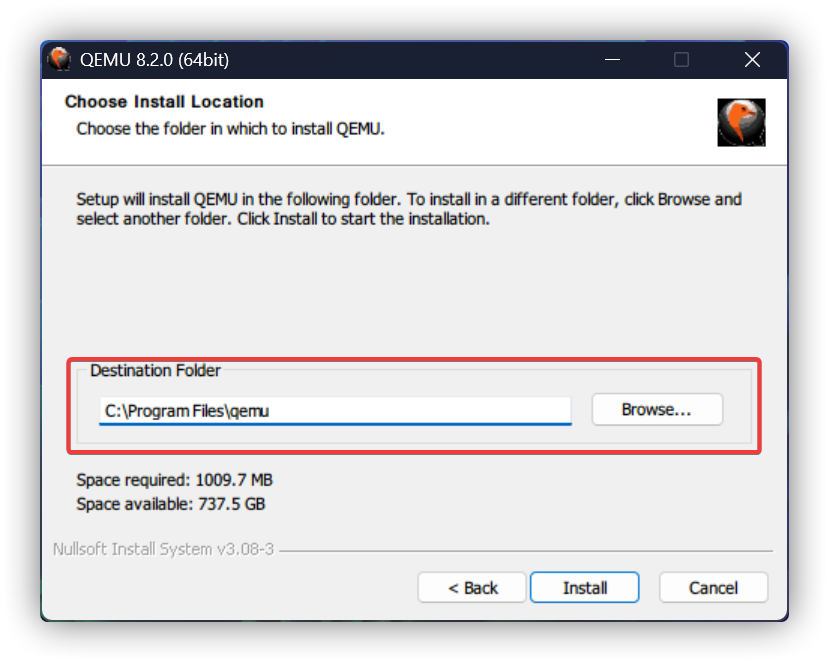Click the 'Choose Install Location' heading
The height and width of the screenshot is (662, 829).
pyautogui.click(x=164, y=102)
